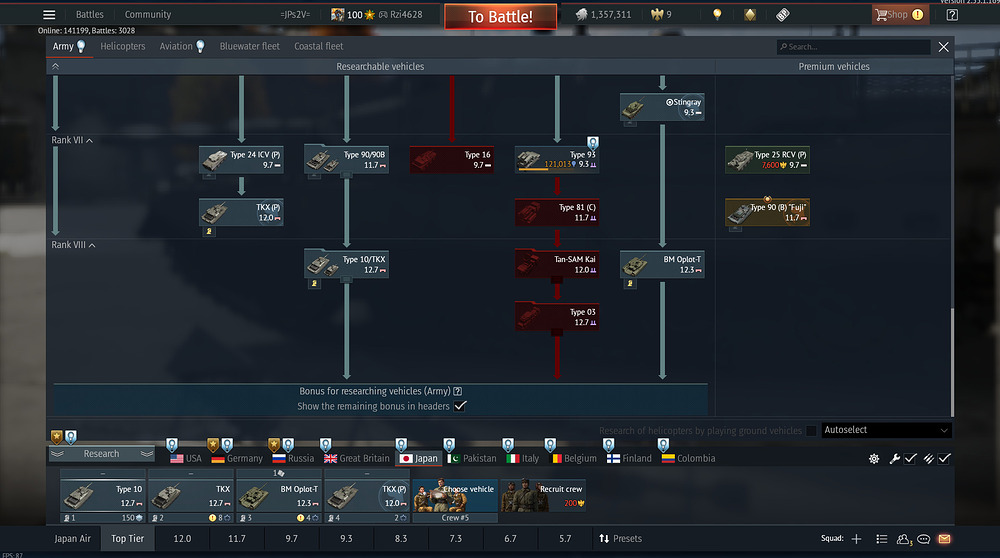Open the contacts friends icon

coord(903,539)
